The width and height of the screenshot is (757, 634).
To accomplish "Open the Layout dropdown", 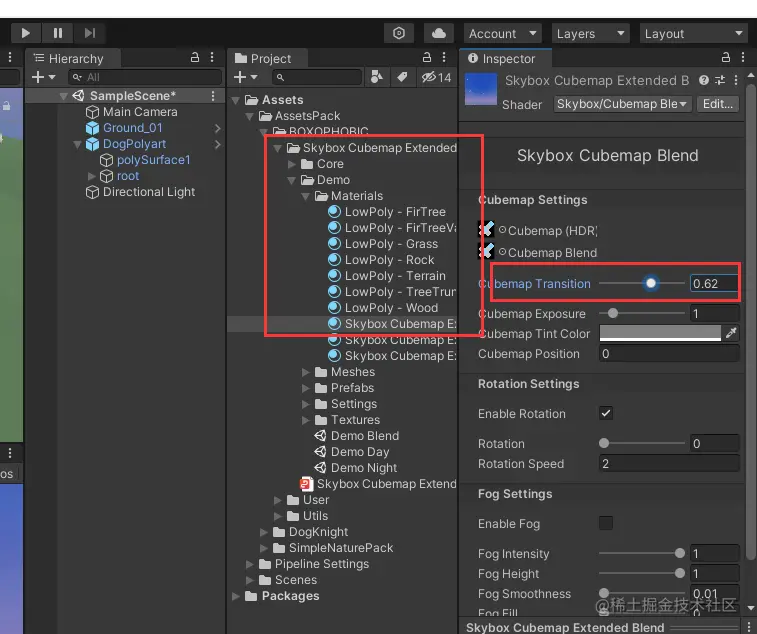I will 694,34.
